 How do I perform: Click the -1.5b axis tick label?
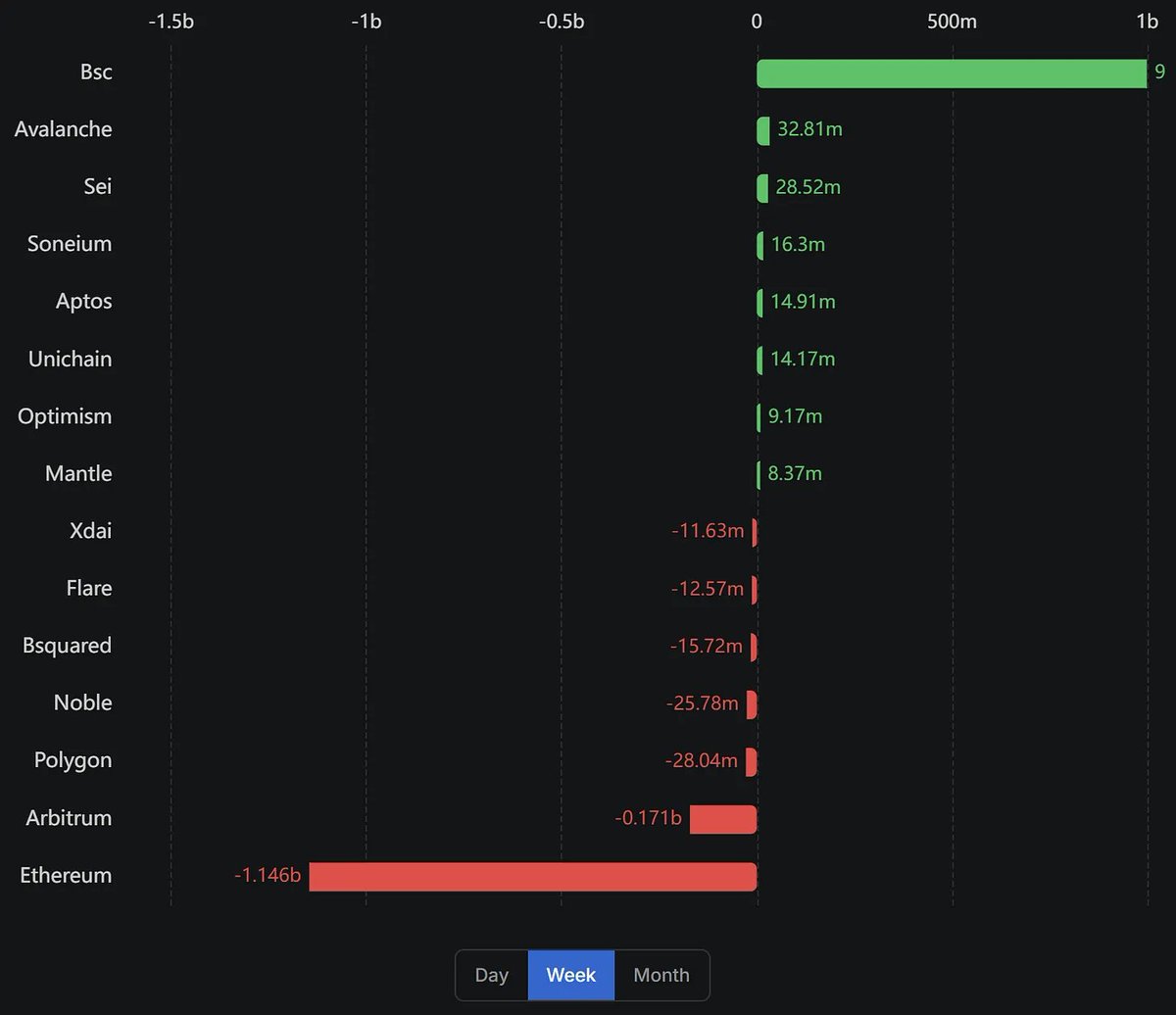coord(171,21)
